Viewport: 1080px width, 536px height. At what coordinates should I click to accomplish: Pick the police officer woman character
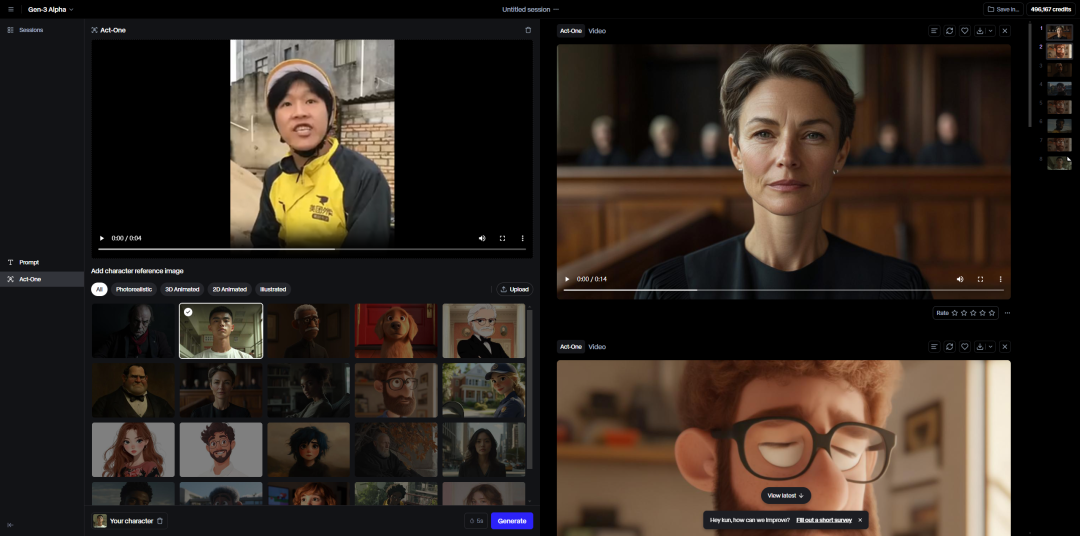tap(484, 390)
